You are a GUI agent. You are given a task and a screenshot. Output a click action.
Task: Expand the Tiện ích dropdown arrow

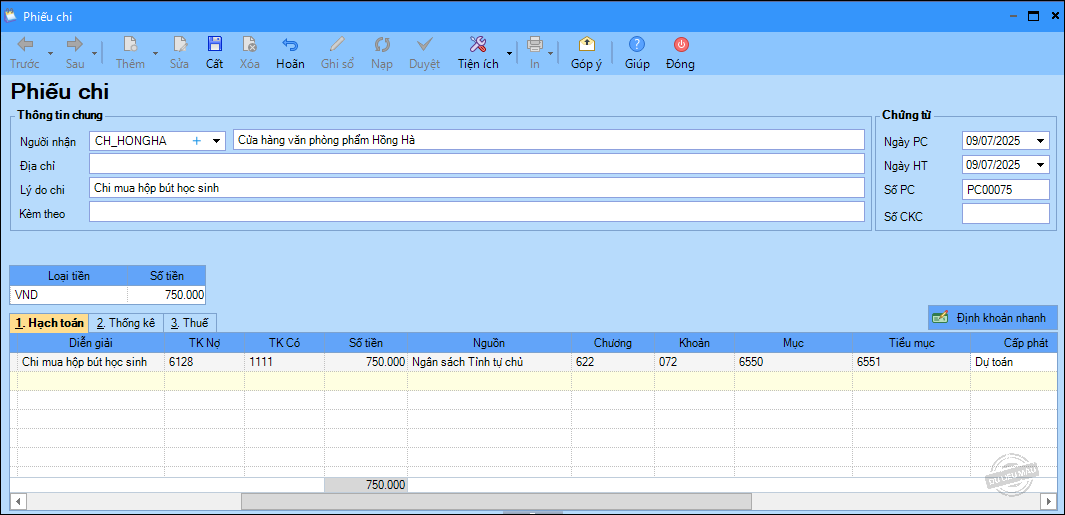[x=509, y=53]
